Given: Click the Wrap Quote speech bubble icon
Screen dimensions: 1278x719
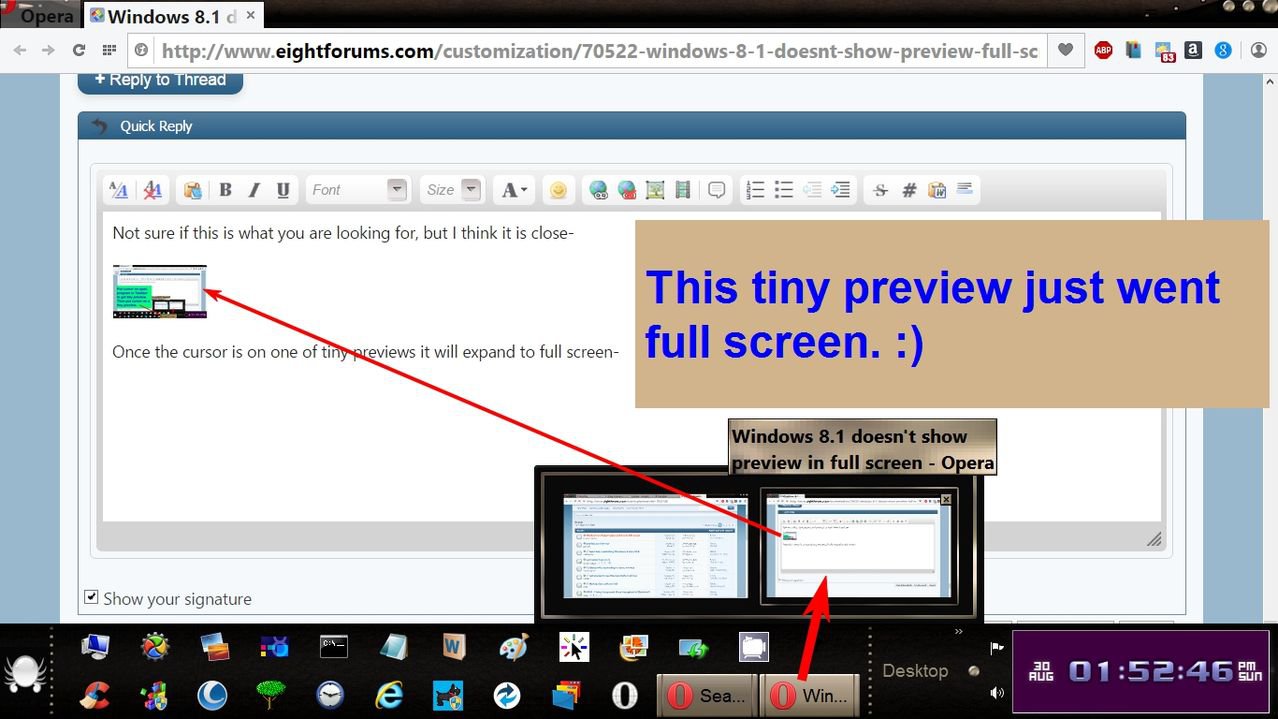Looking at the screenshot, I should (716, 190).
